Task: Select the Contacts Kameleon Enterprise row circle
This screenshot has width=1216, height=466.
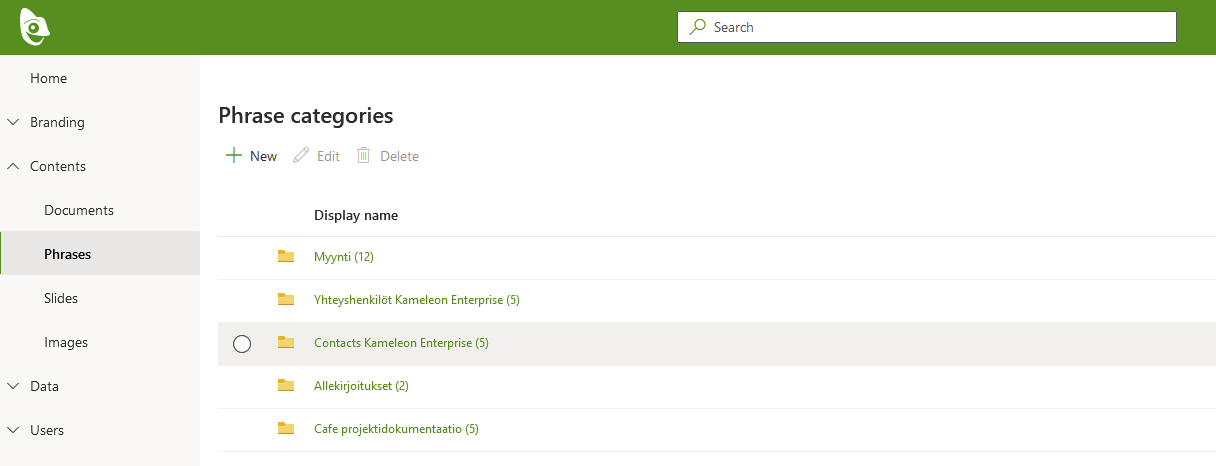Action: [241, 343]
